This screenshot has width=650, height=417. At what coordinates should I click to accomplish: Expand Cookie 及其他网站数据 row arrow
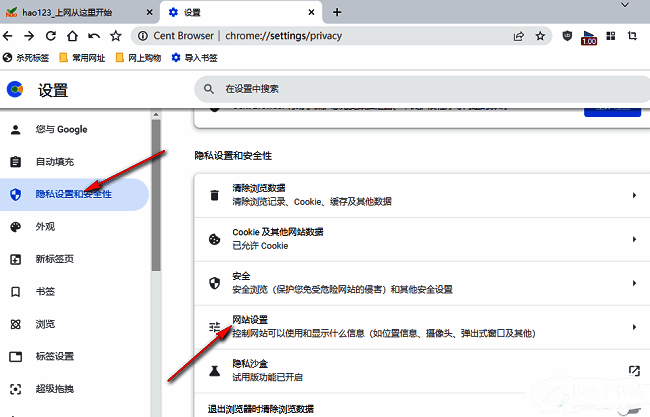(634, 239)
